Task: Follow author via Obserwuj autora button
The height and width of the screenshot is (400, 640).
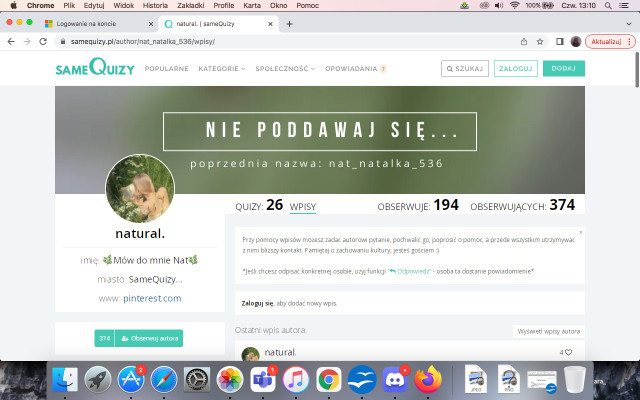Action: point(150,338)
